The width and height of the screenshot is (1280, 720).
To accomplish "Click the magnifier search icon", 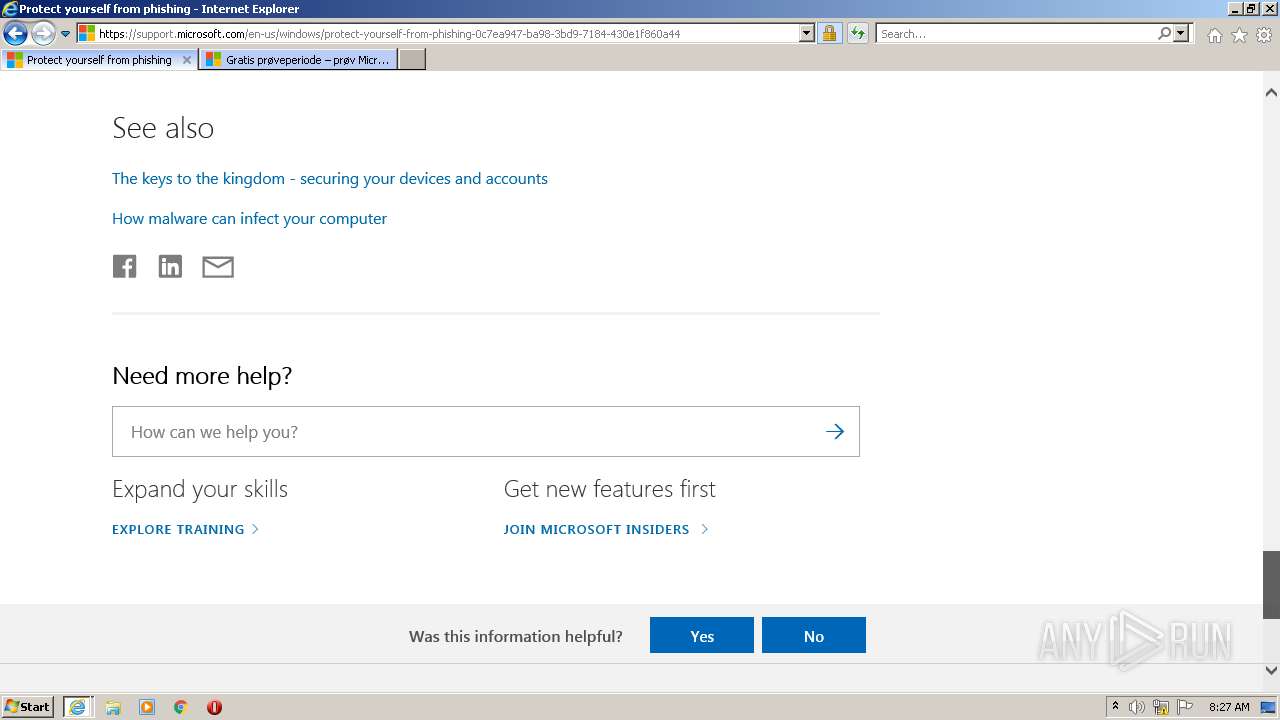I will (1164, 34).
